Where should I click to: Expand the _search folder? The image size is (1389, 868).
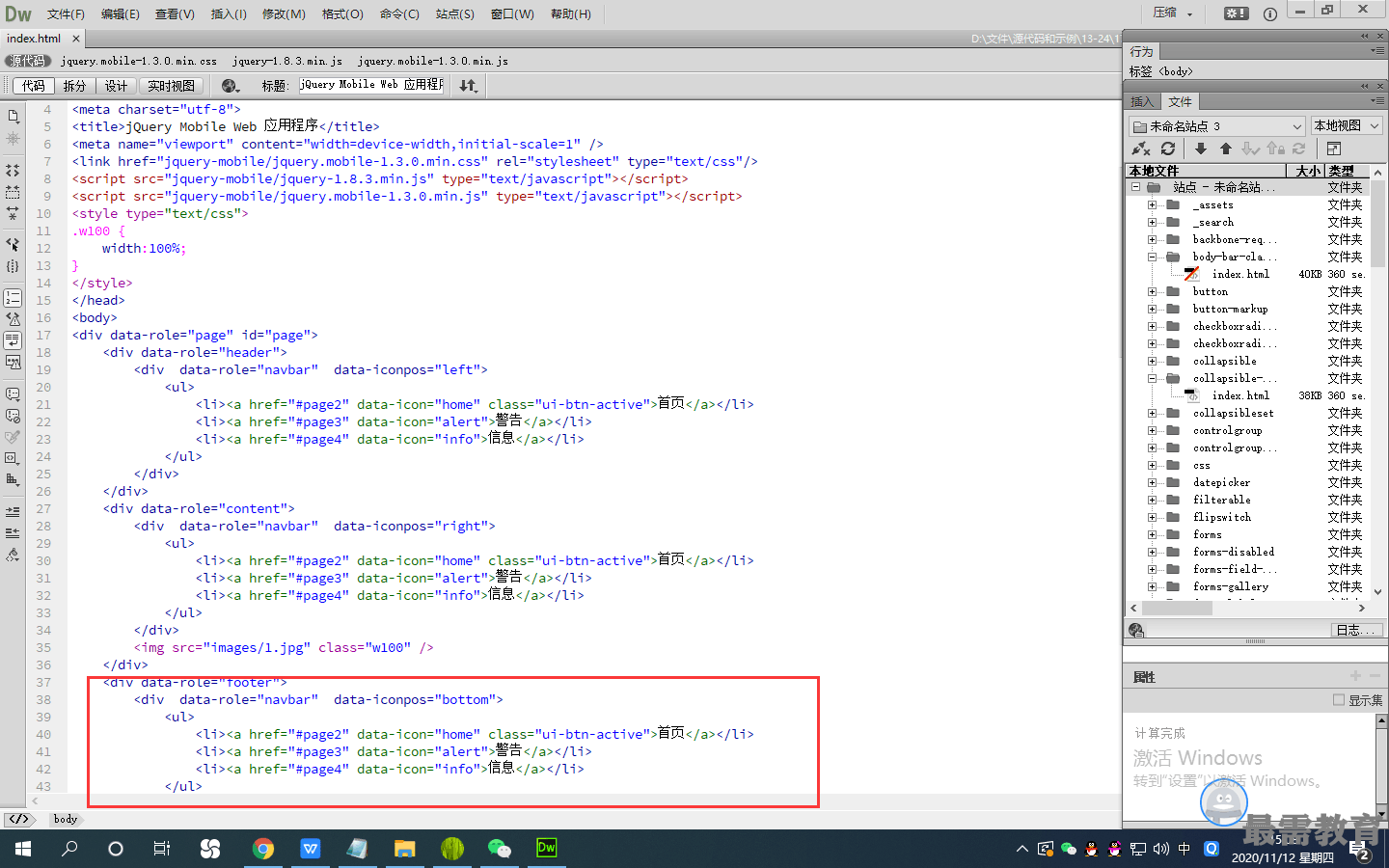[x=1152, y=222]
